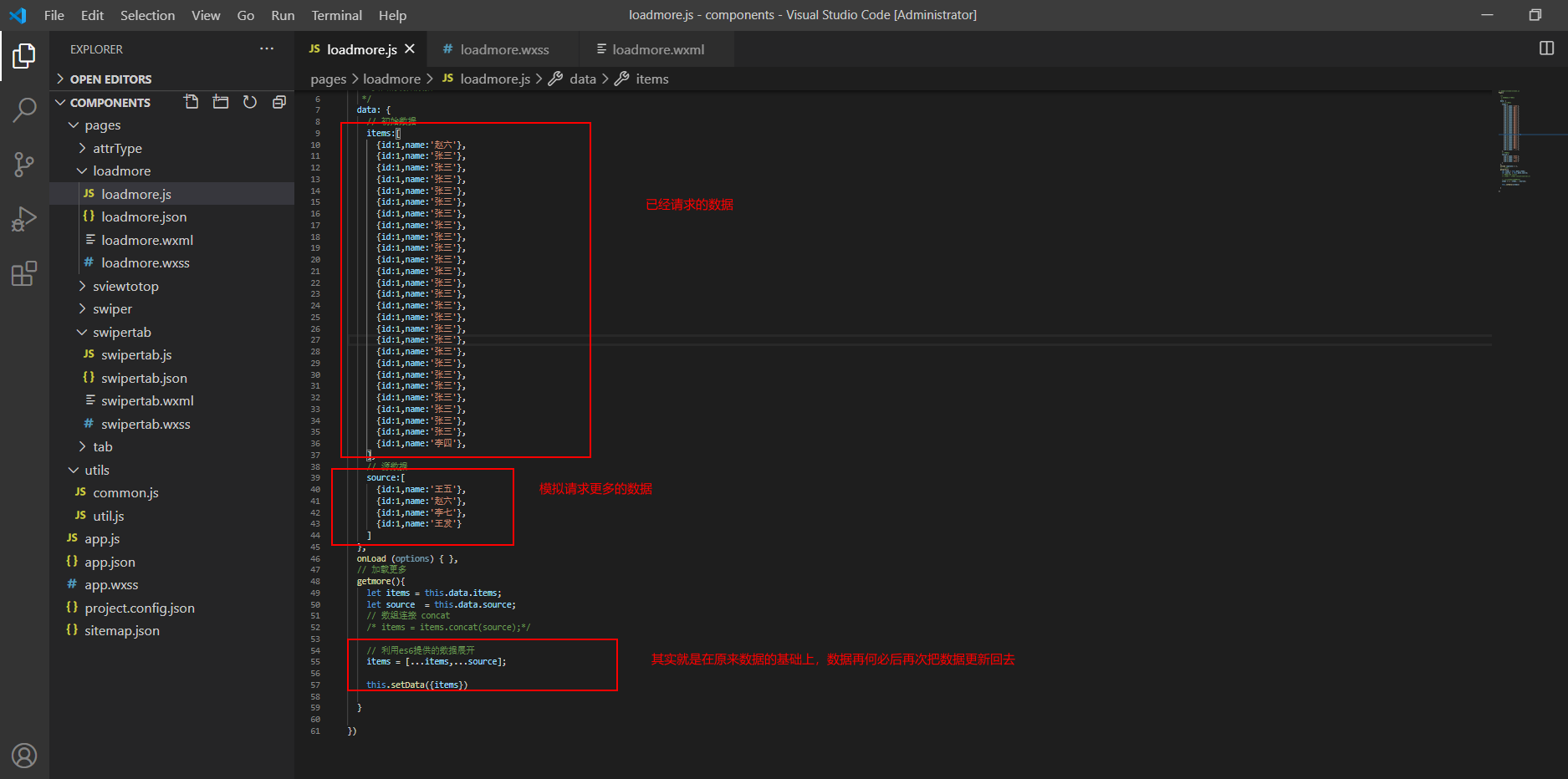
Task: Open the Help menu
Action: pyautogui.click(x=392, y=15)
